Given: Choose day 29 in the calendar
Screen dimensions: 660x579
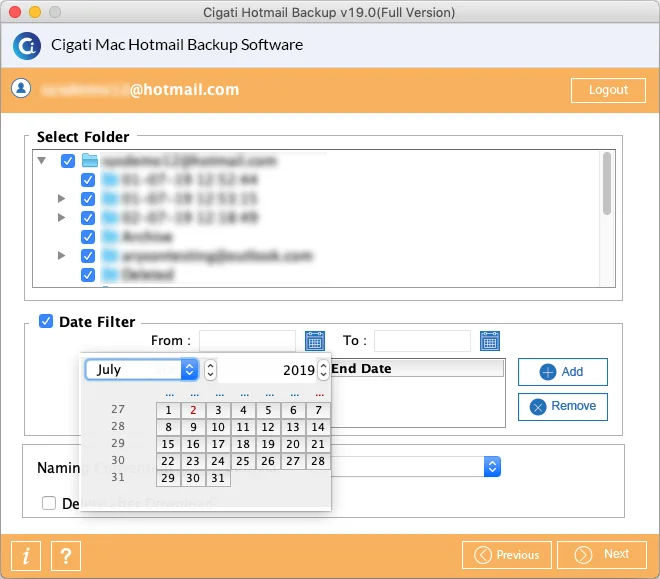Looking at the screenshot, I should coord(168,478).
